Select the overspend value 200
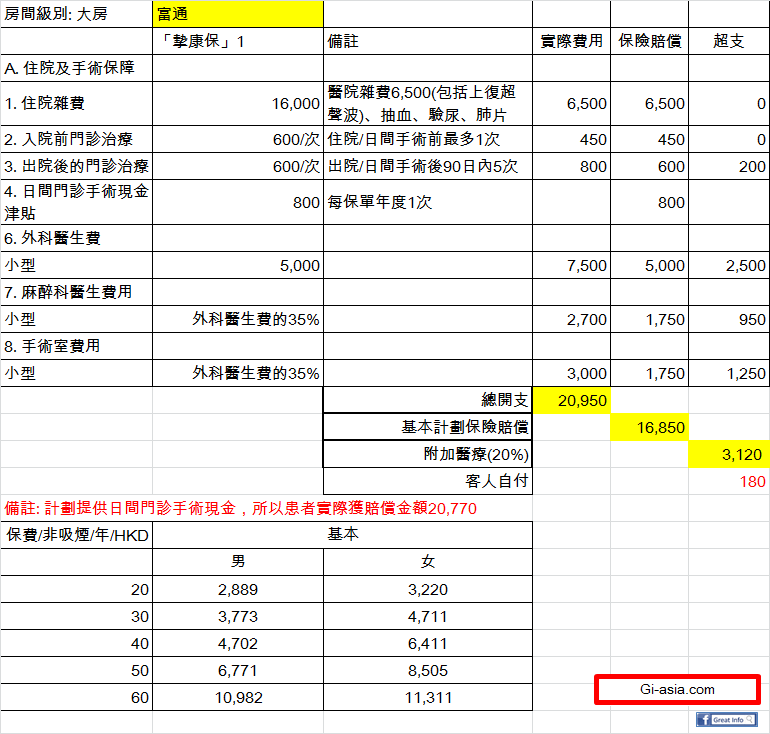Image resolution: width=770 pixels, height=734 pixels. click(x=729, y=166)
